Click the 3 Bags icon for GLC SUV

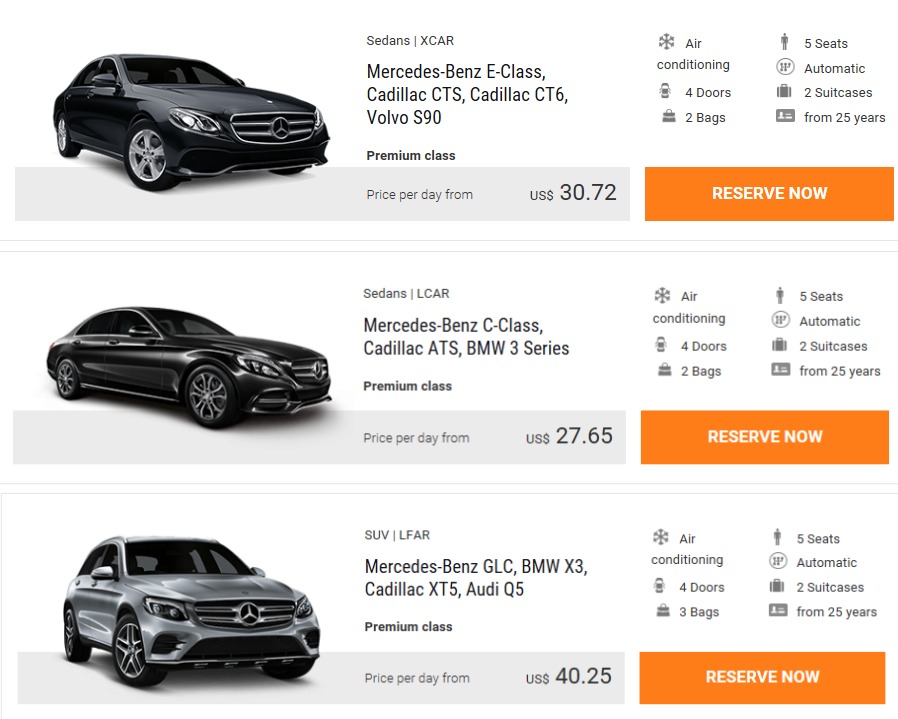coord(663,610)
